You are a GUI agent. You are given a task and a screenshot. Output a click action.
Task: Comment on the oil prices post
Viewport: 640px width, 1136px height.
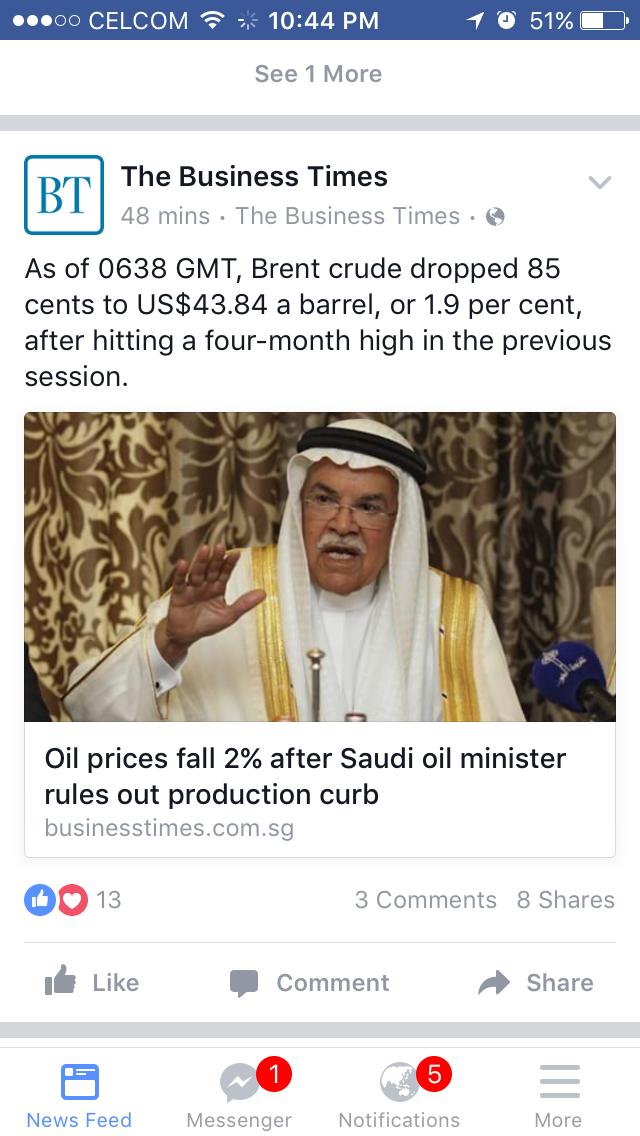tap(310, 983)
